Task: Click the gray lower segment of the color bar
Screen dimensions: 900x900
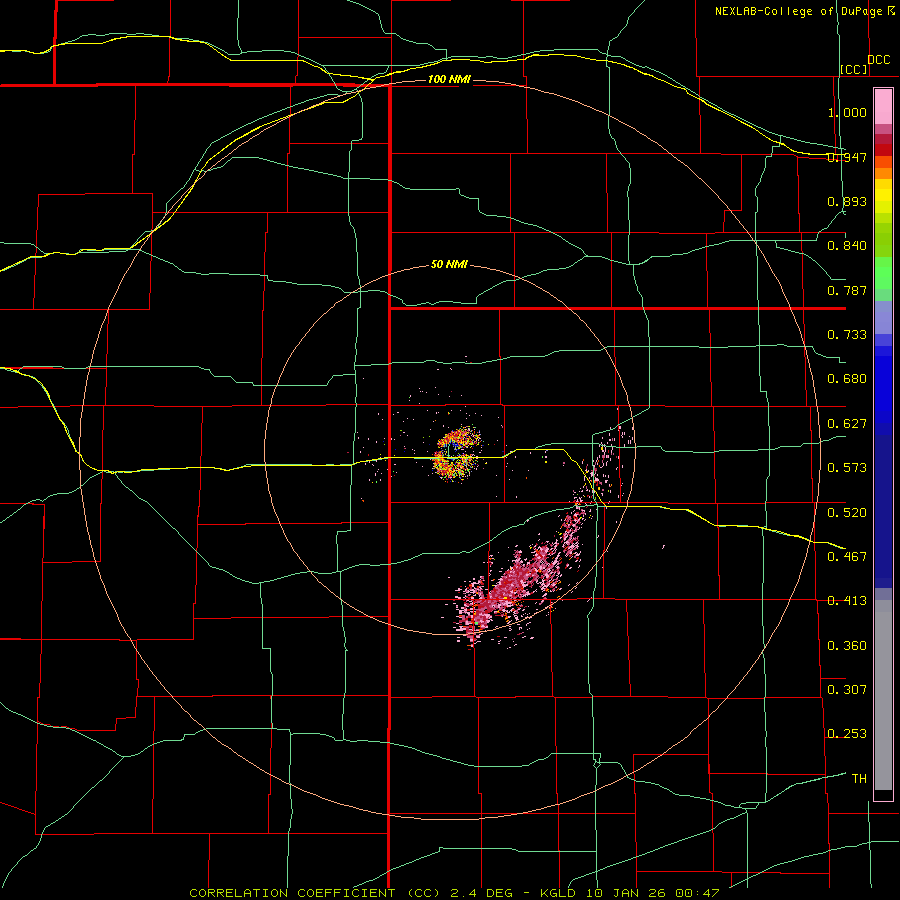Action: [883, 695]
